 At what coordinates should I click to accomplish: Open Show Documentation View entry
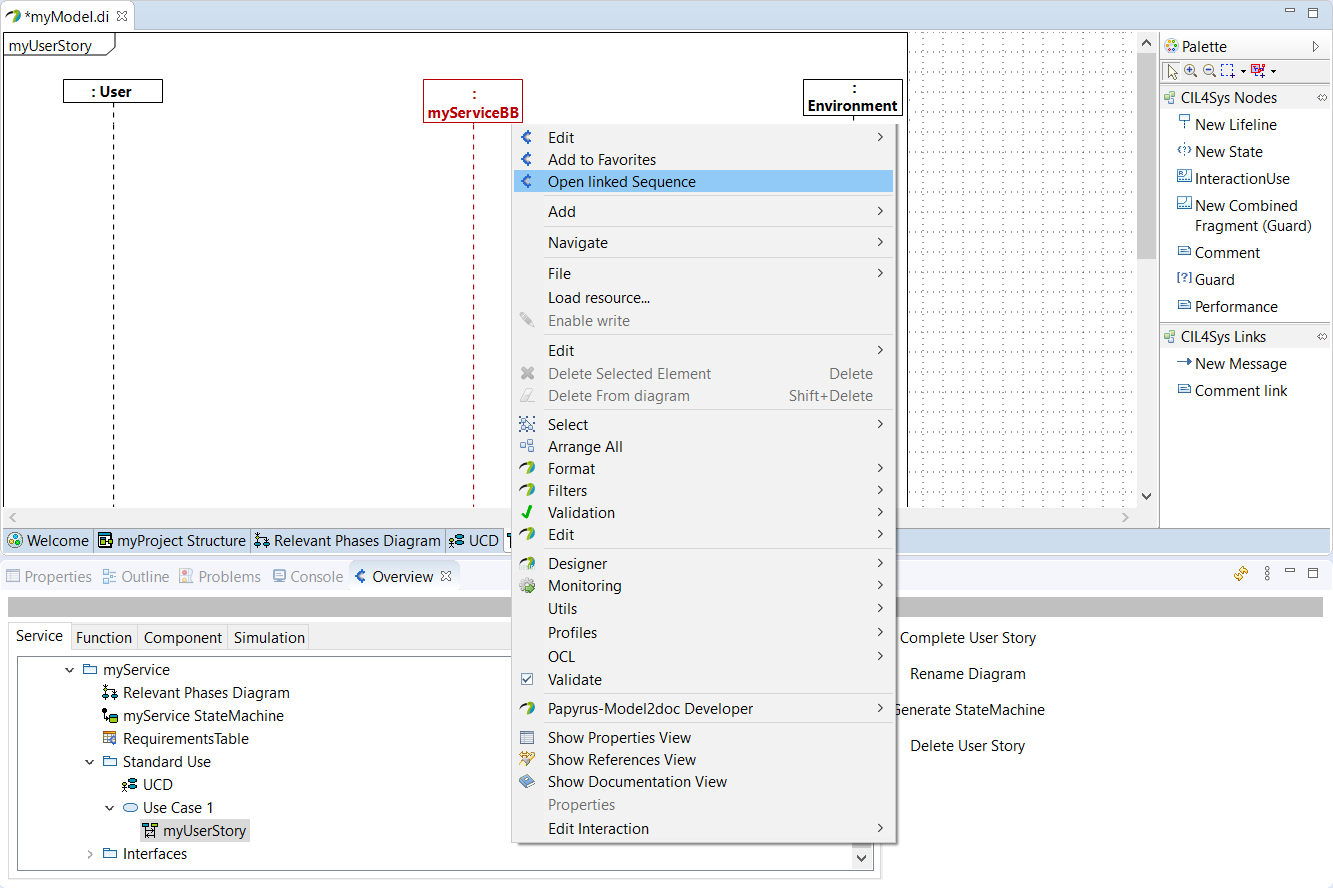click(703, 782)
